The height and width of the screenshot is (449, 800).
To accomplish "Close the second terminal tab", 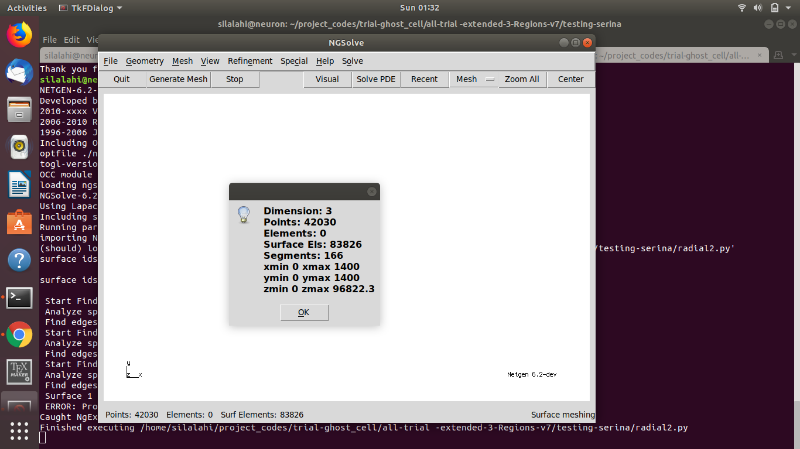I will pos(760,55).
